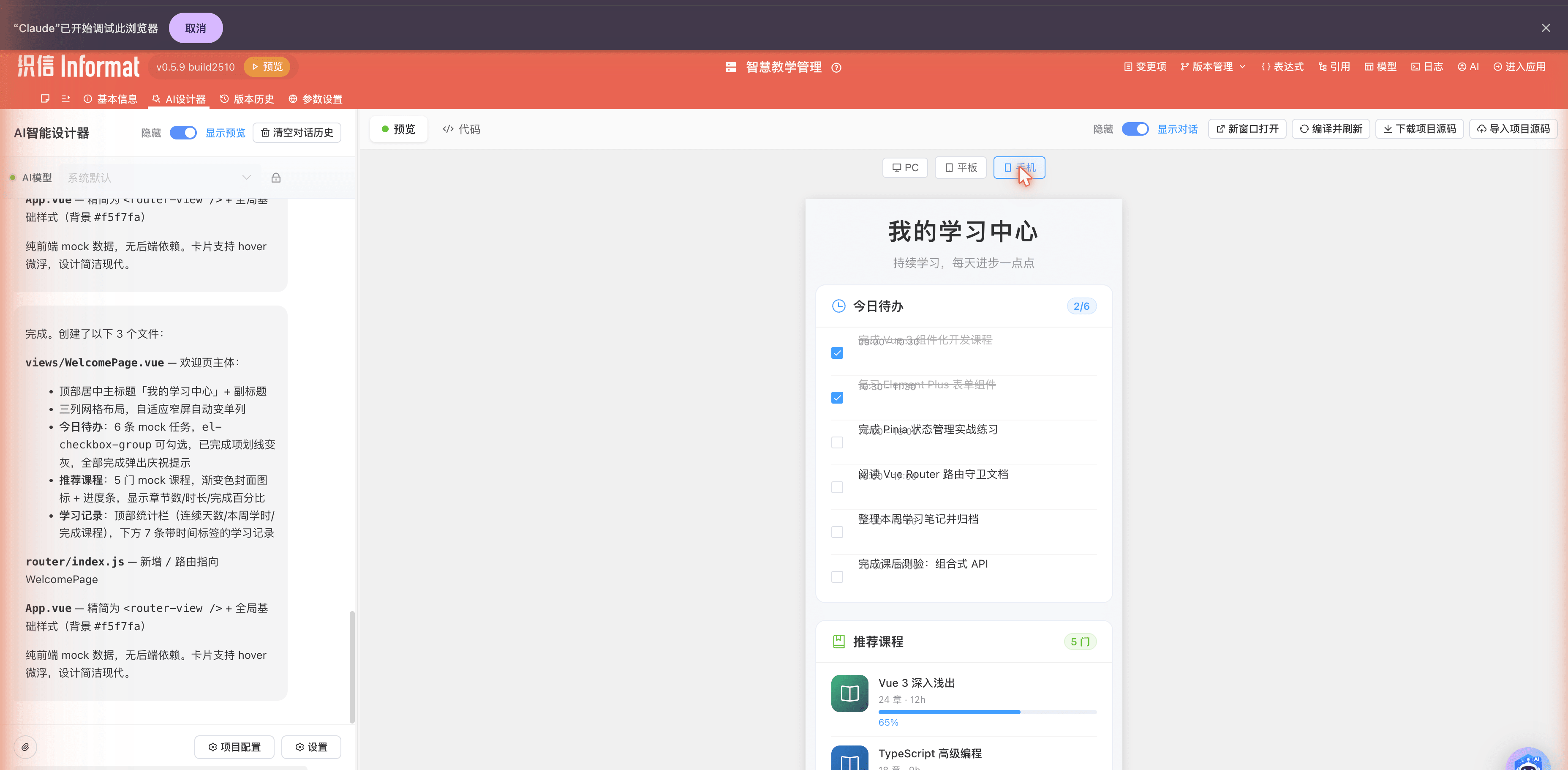Check 完成 Pinia 状态管理实战练习 task

[x=837, y=442]
